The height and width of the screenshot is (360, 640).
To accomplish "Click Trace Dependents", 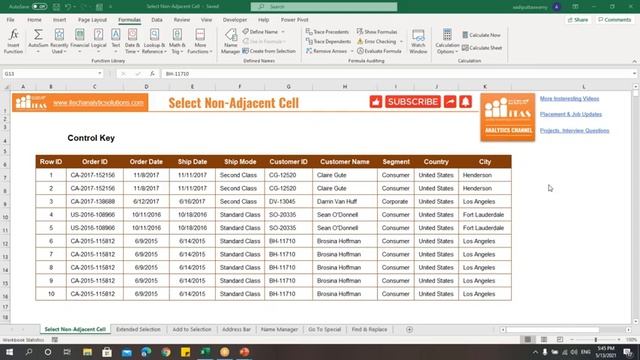I will (328, 42).
